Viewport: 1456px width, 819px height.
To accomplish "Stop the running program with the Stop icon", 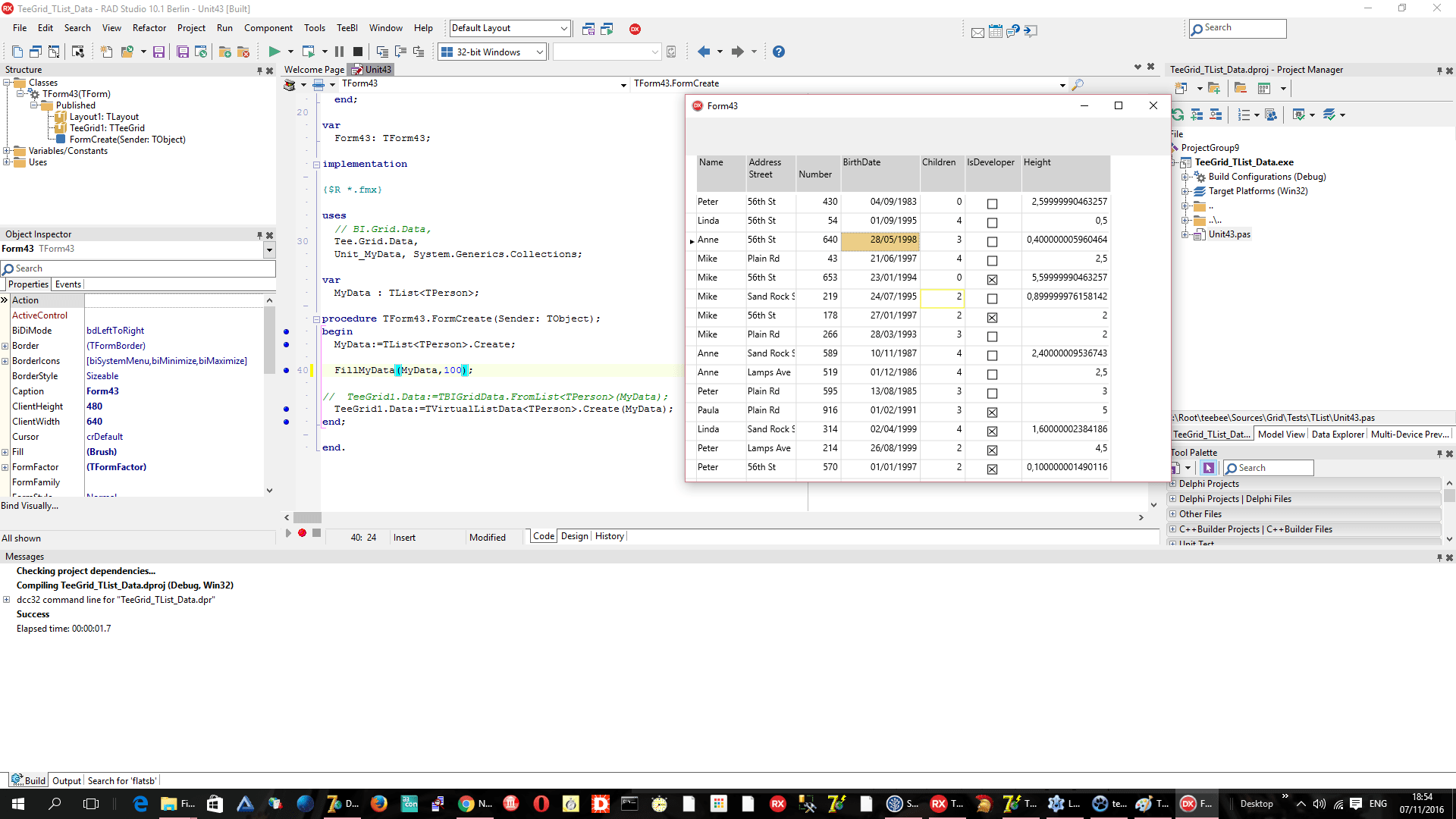I will (x=357, y=52).
